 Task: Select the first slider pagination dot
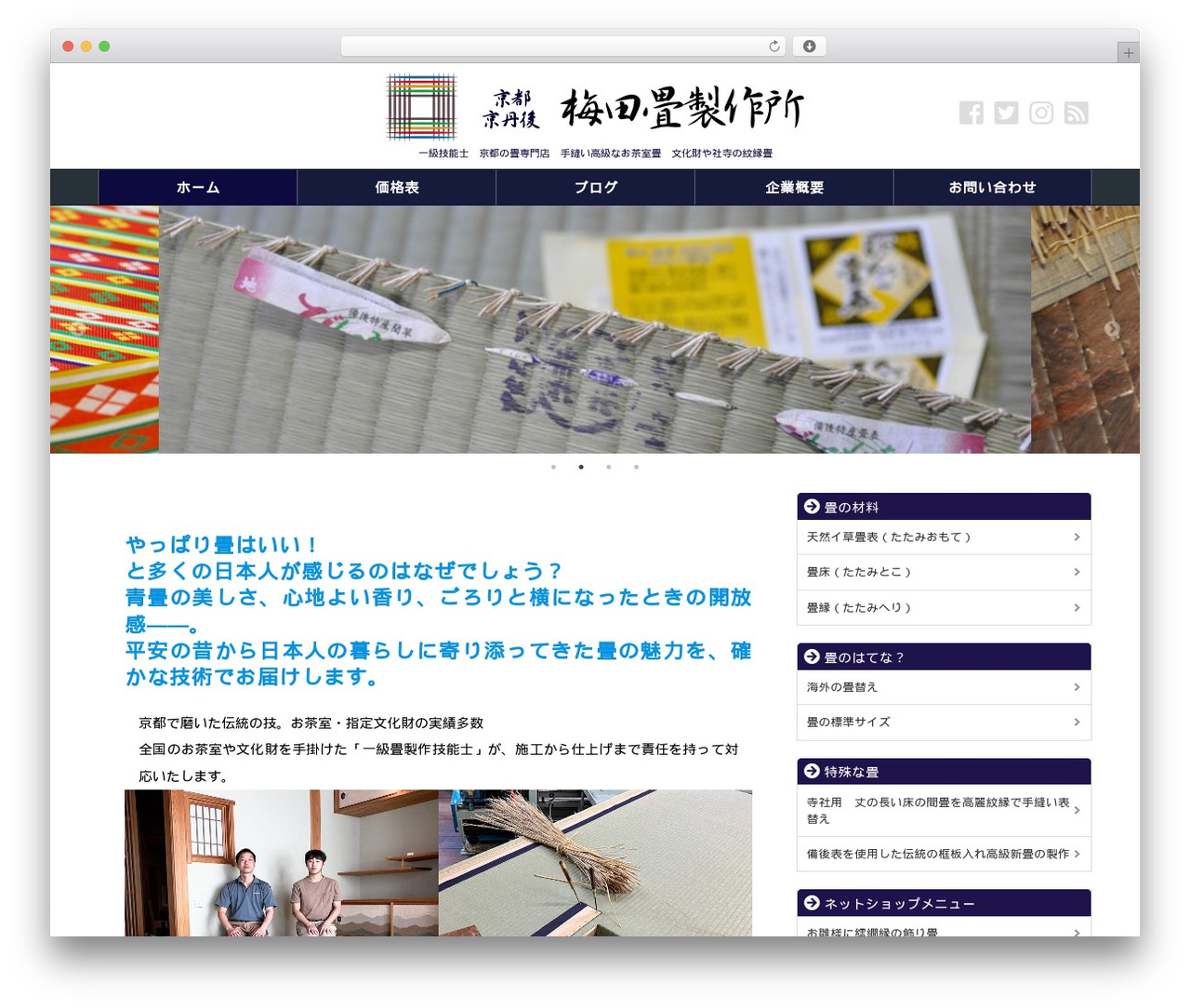553,467
